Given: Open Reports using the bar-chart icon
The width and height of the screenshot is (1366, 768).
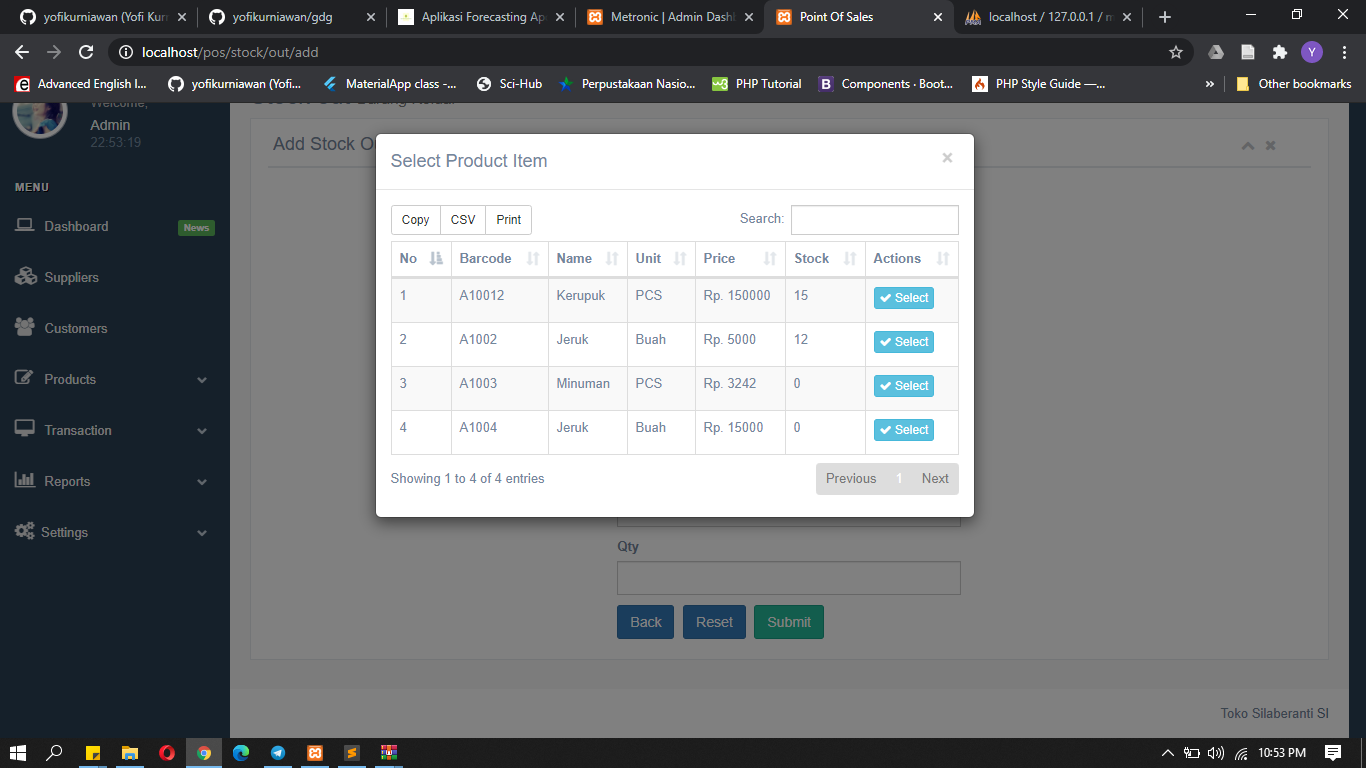Looking at the screenshot, I should (24, 481).
